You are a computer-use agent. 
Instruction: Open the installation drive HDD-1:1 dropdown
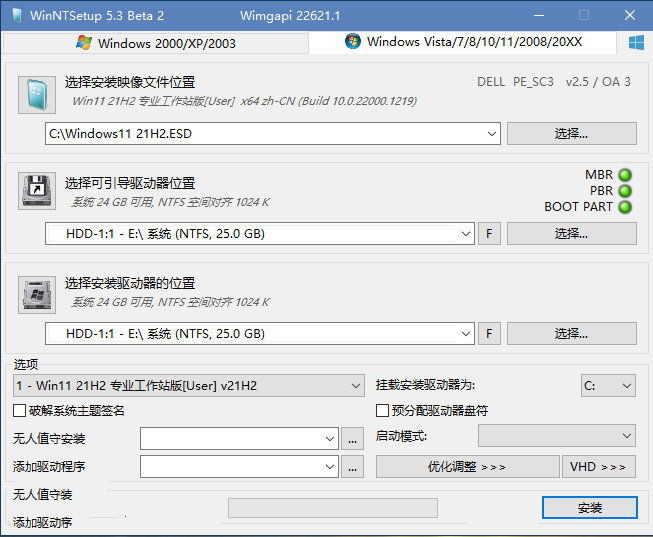pos(466,334)
